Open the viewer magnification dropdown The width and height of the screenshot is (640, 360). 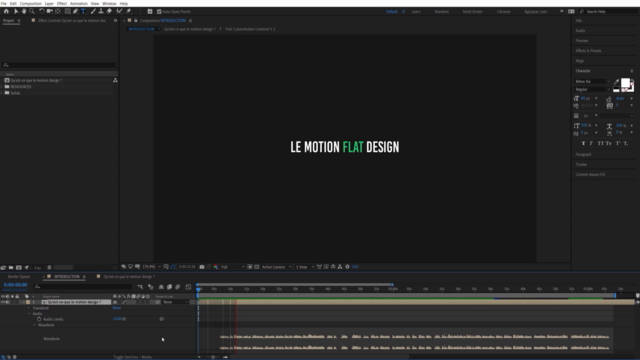coord(152,267)
